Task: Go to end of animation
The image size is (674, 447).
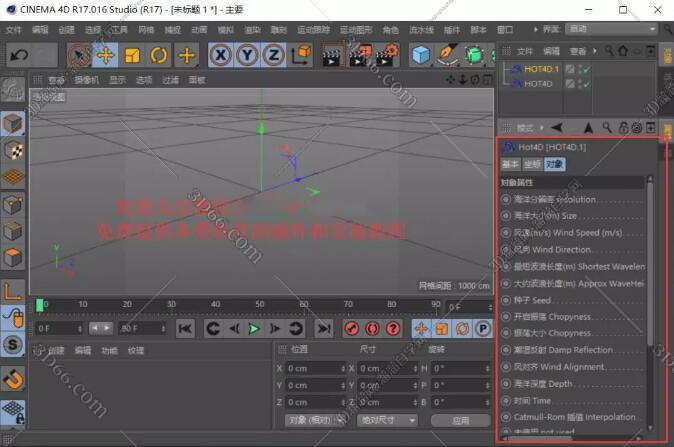Action: pyautogui.click(x=324, y=329)
